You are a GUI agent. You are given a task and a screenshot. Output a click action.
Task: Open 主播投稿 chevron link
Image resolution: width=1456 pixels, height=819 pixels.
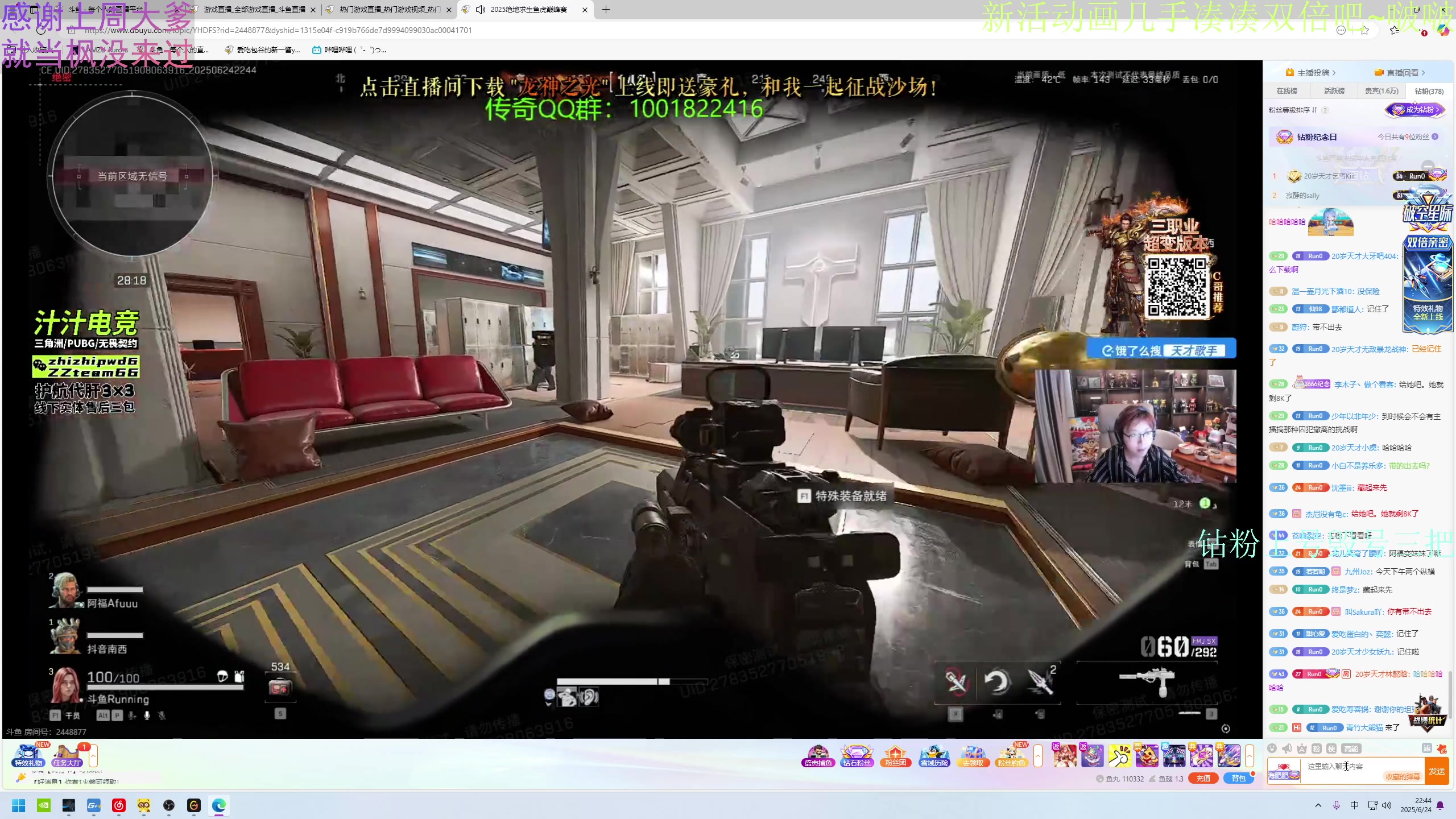tap(1310, 72)
